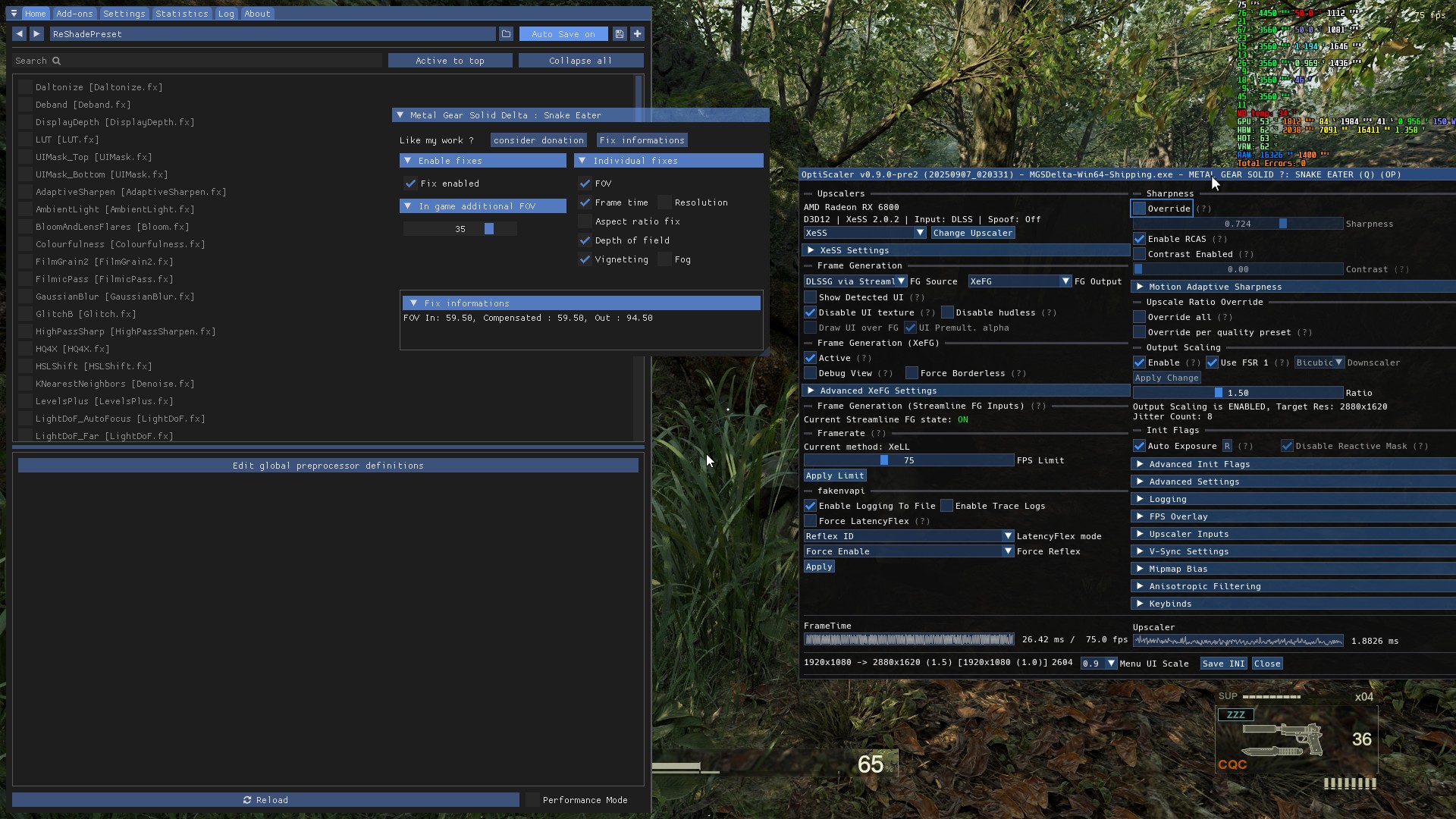Adjust the Sharpness slider at 0.724

pos(1238,224)
